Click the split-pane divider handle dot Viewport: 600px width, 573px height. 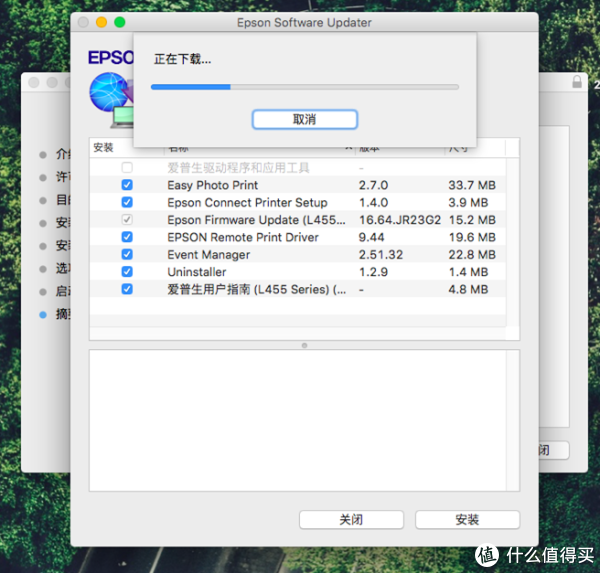pyautogui.click(x=304, y=345)
